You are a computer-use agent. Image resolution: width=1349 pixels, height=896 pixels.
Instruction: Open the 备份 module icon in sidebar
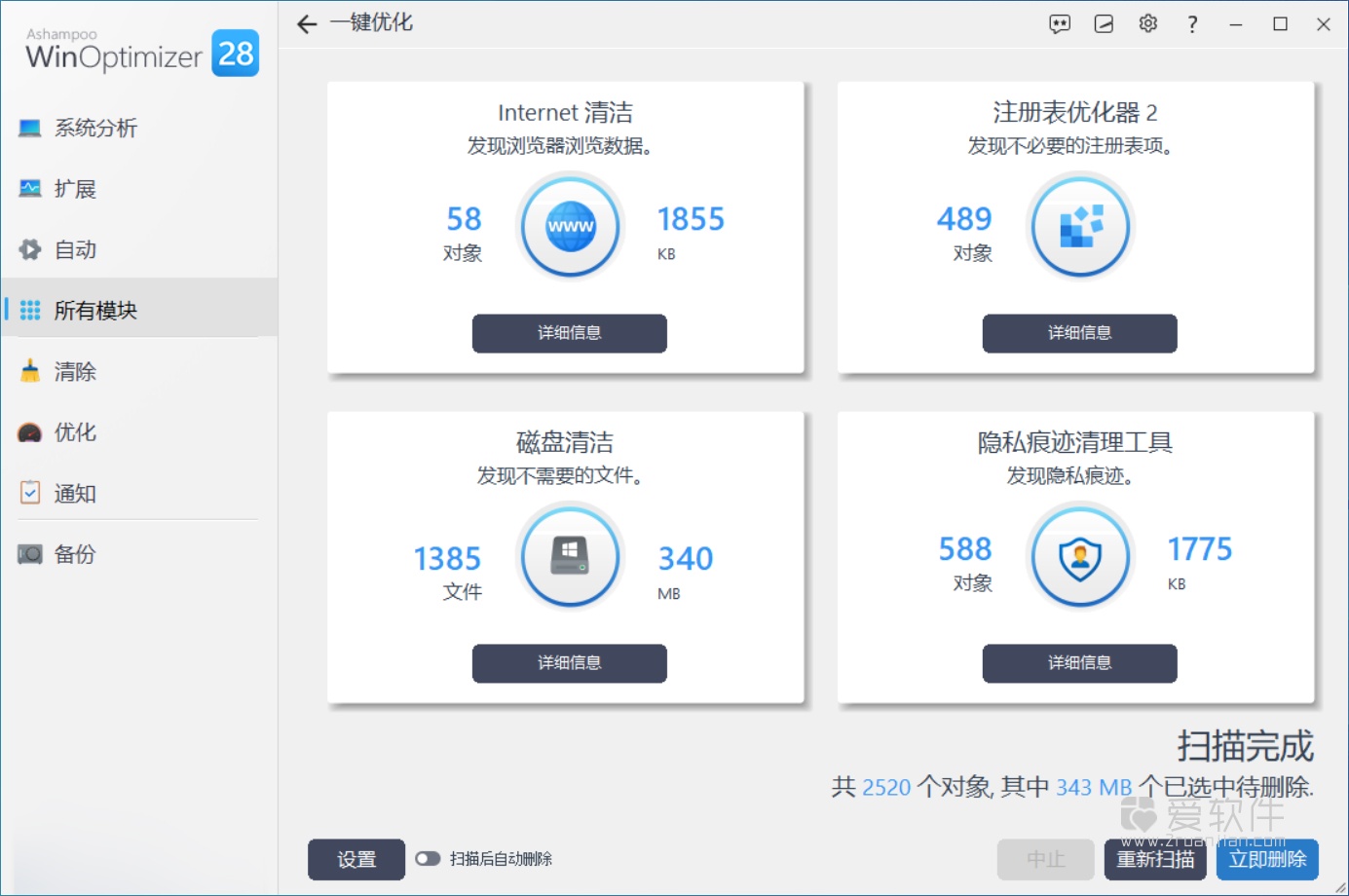click(x=73, y=554)
